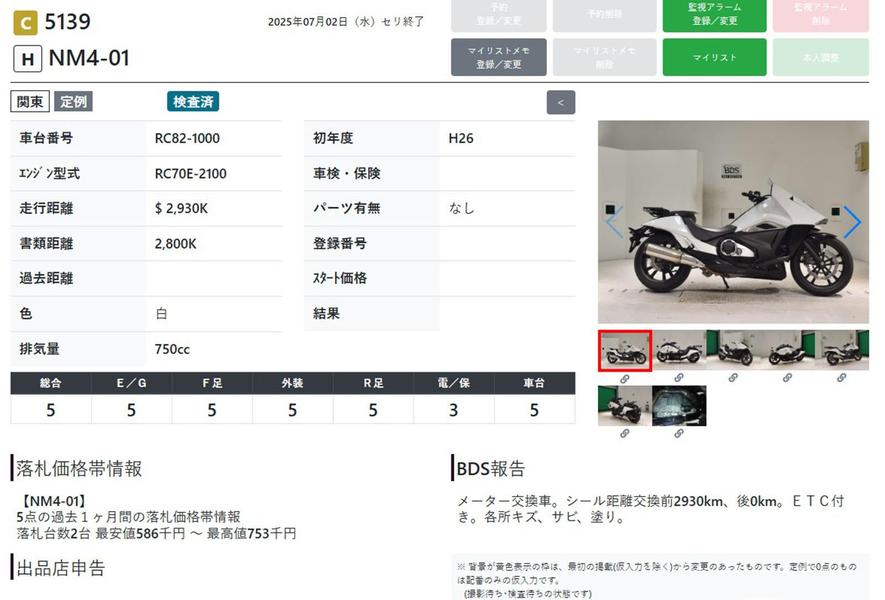
Task: Click the link icon under the second thumbnail
Action: coord(679,378)
